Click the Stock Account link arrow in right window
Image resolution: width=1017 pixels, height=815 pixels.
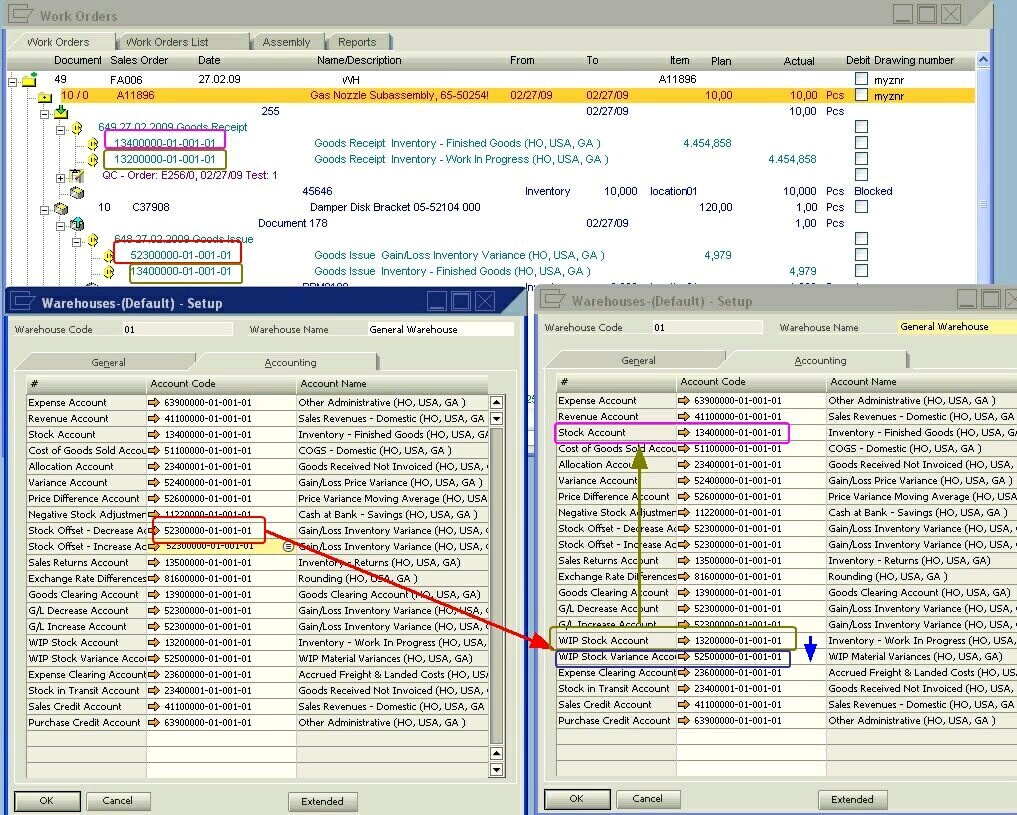click(x=684, y=433)
